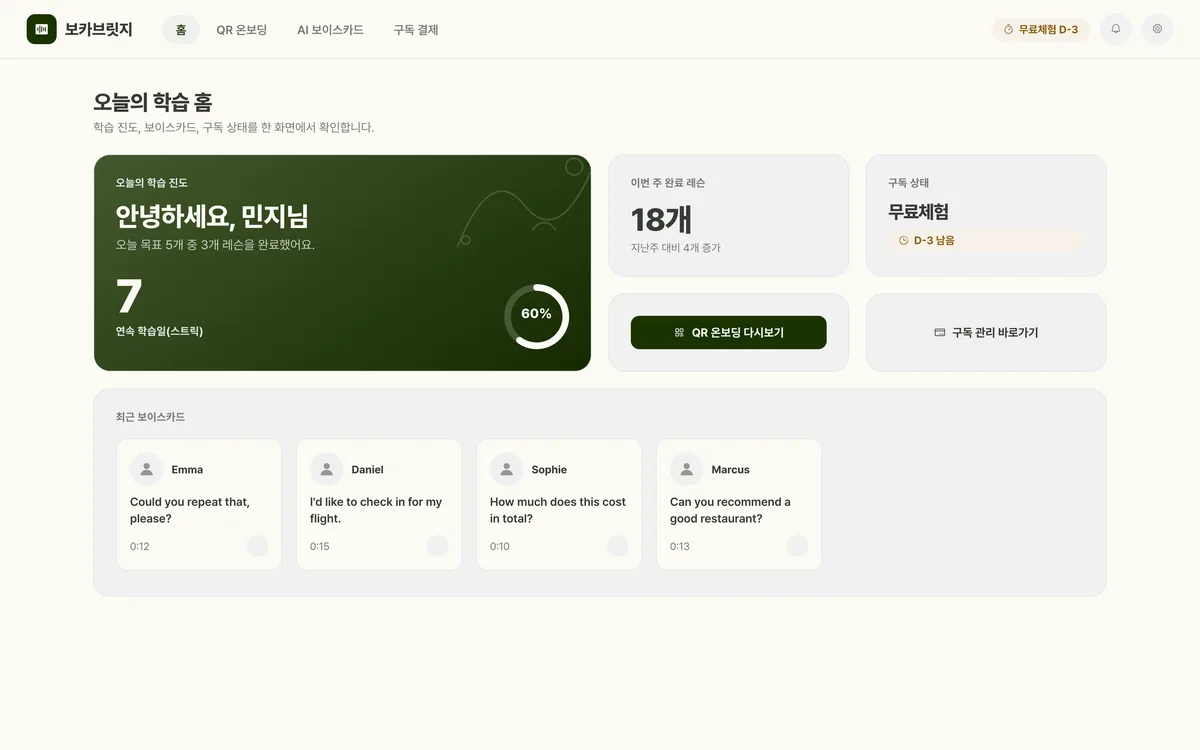Image resolution: width=1200 pixels, height=750 pixels.
Task: Open the QR 온보딩 tab
Action: point(242,30)
